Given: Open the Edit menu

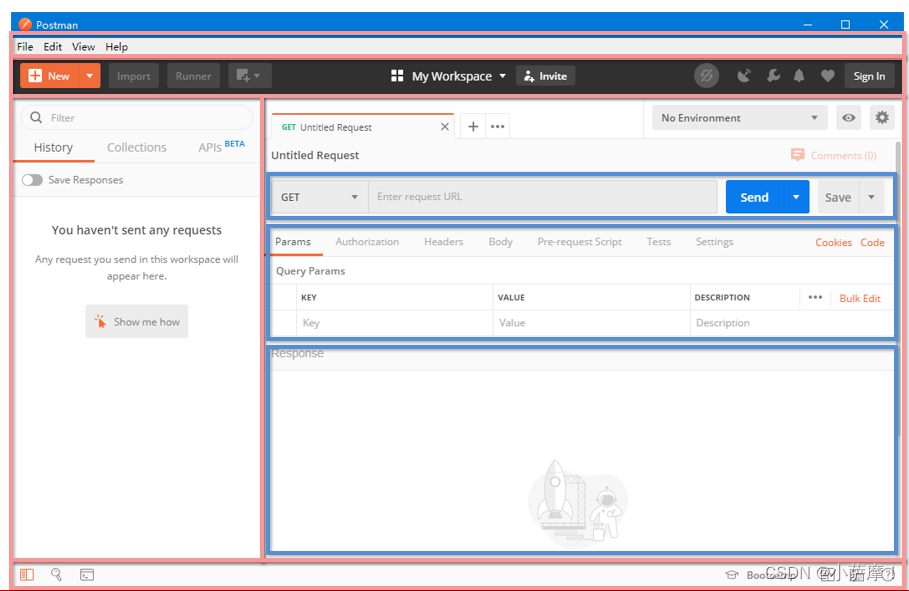Looking at the screenshot, I should pos(53,47).
